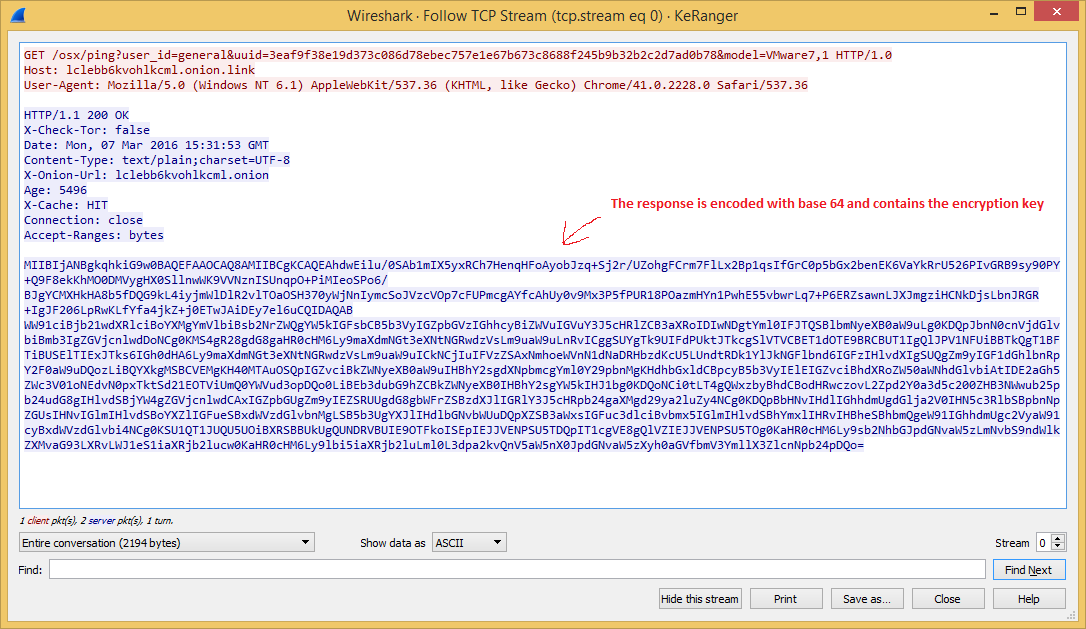Click the packet count status text

[96, 520]
